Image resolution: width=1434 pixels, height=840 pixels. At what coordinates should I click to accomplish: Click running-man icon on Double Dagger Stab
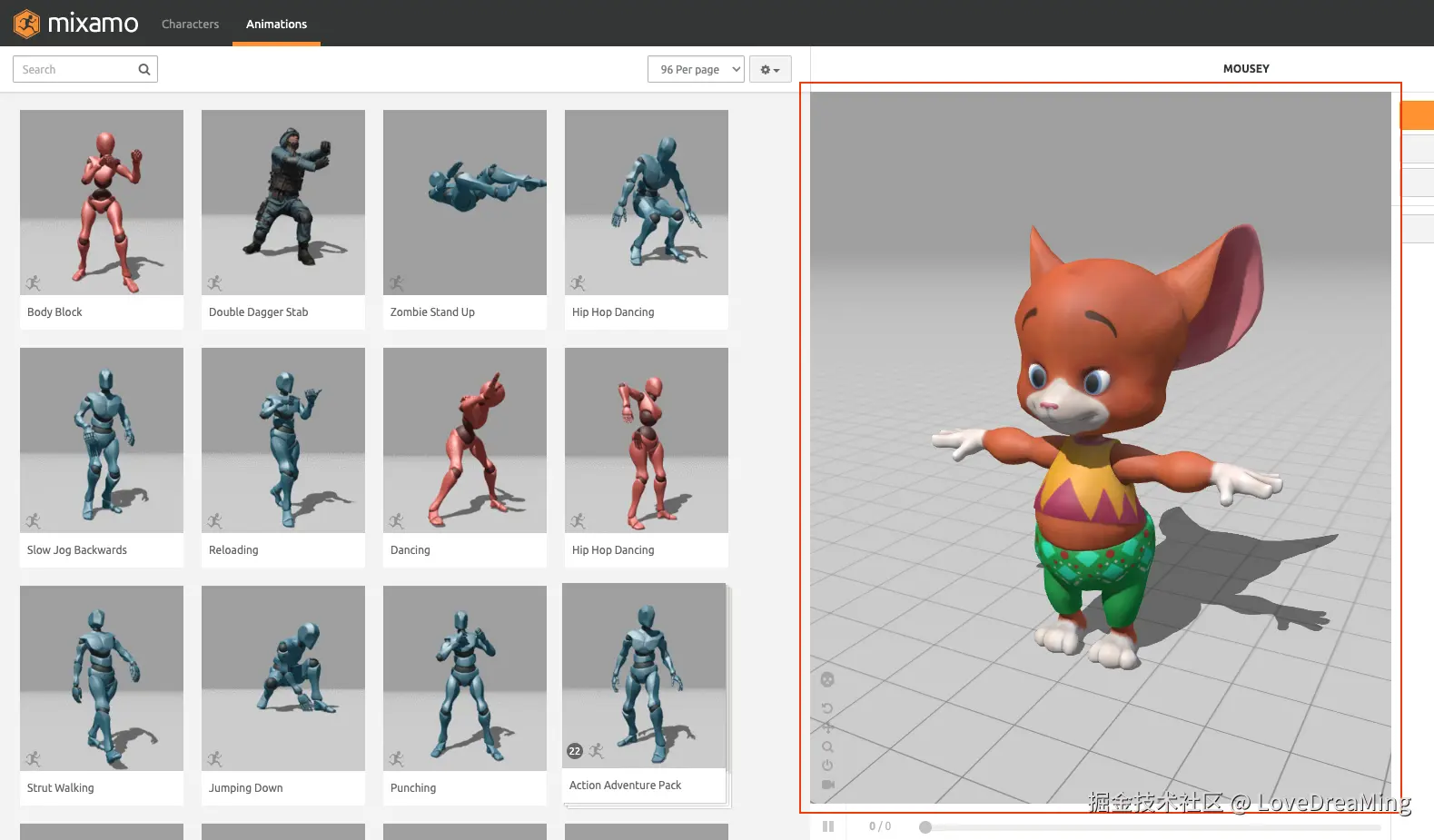pyautogui.click(x=215, y=283)
